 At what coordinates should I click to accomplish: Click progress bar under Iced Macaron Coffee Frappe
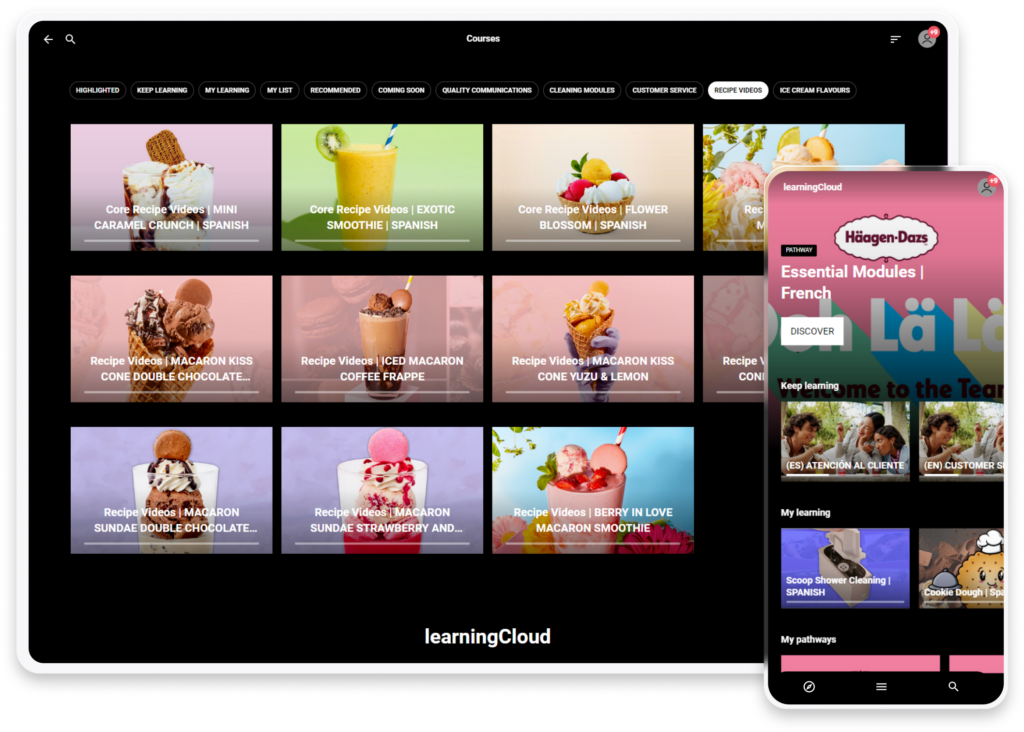click(382, 392)
